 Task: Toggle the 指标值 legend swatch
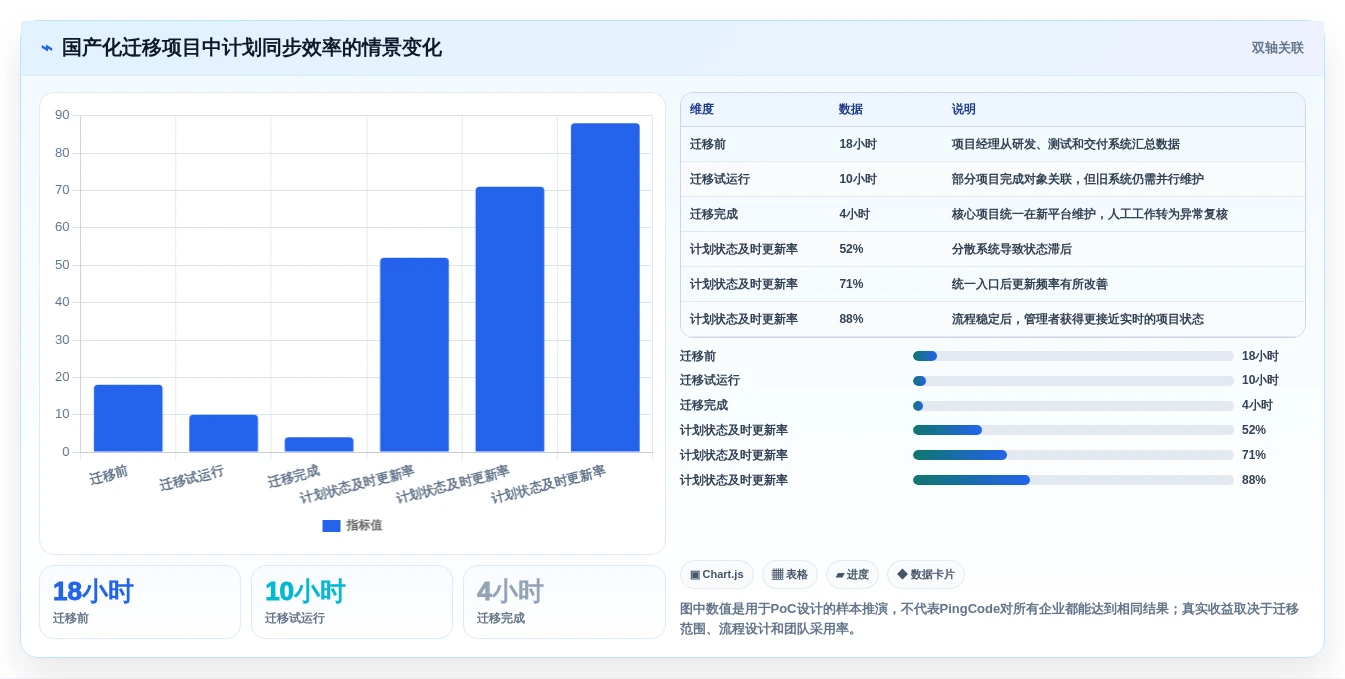[x=331, y=525]
